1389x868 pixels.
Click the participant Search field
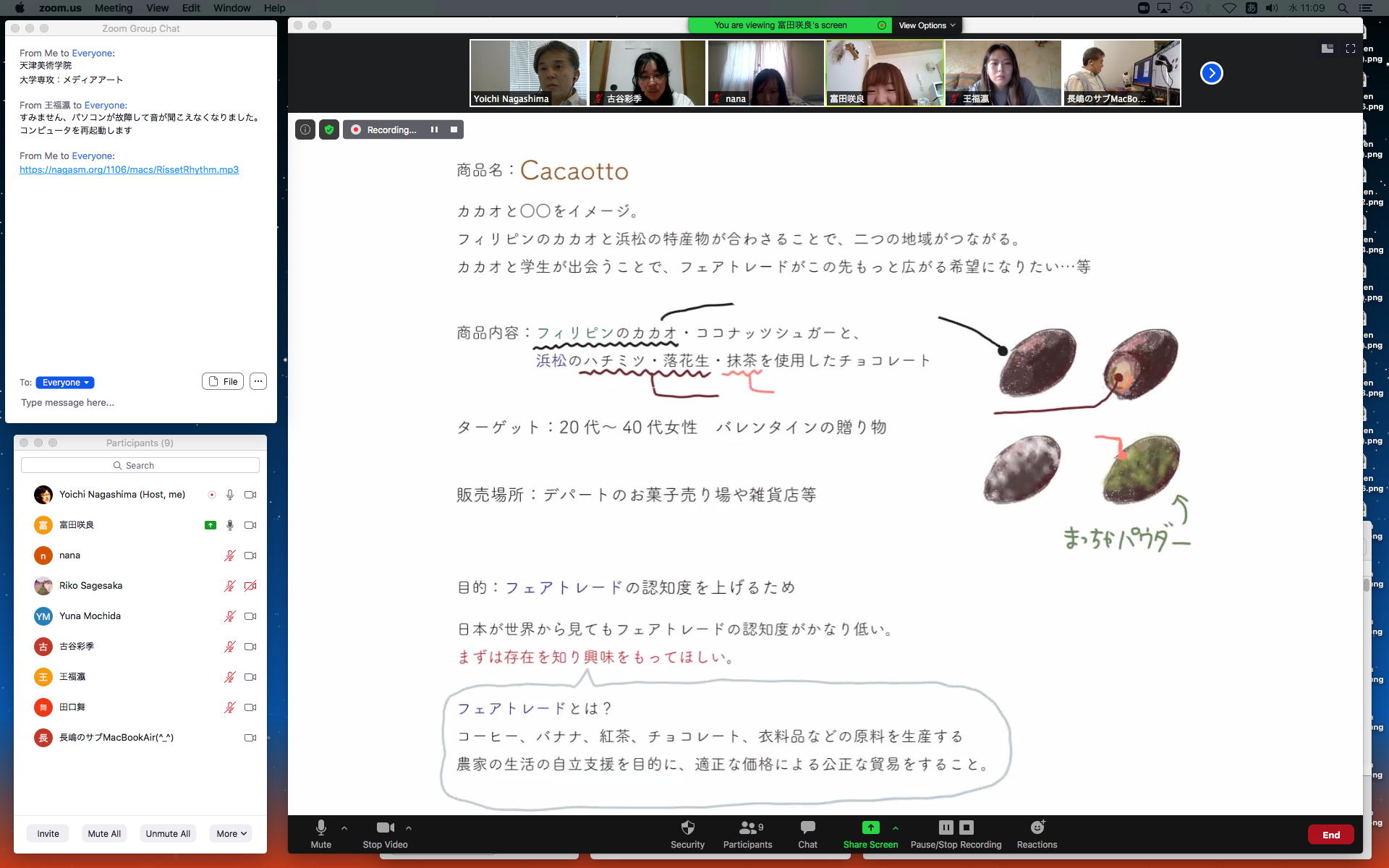coord(140,465)
